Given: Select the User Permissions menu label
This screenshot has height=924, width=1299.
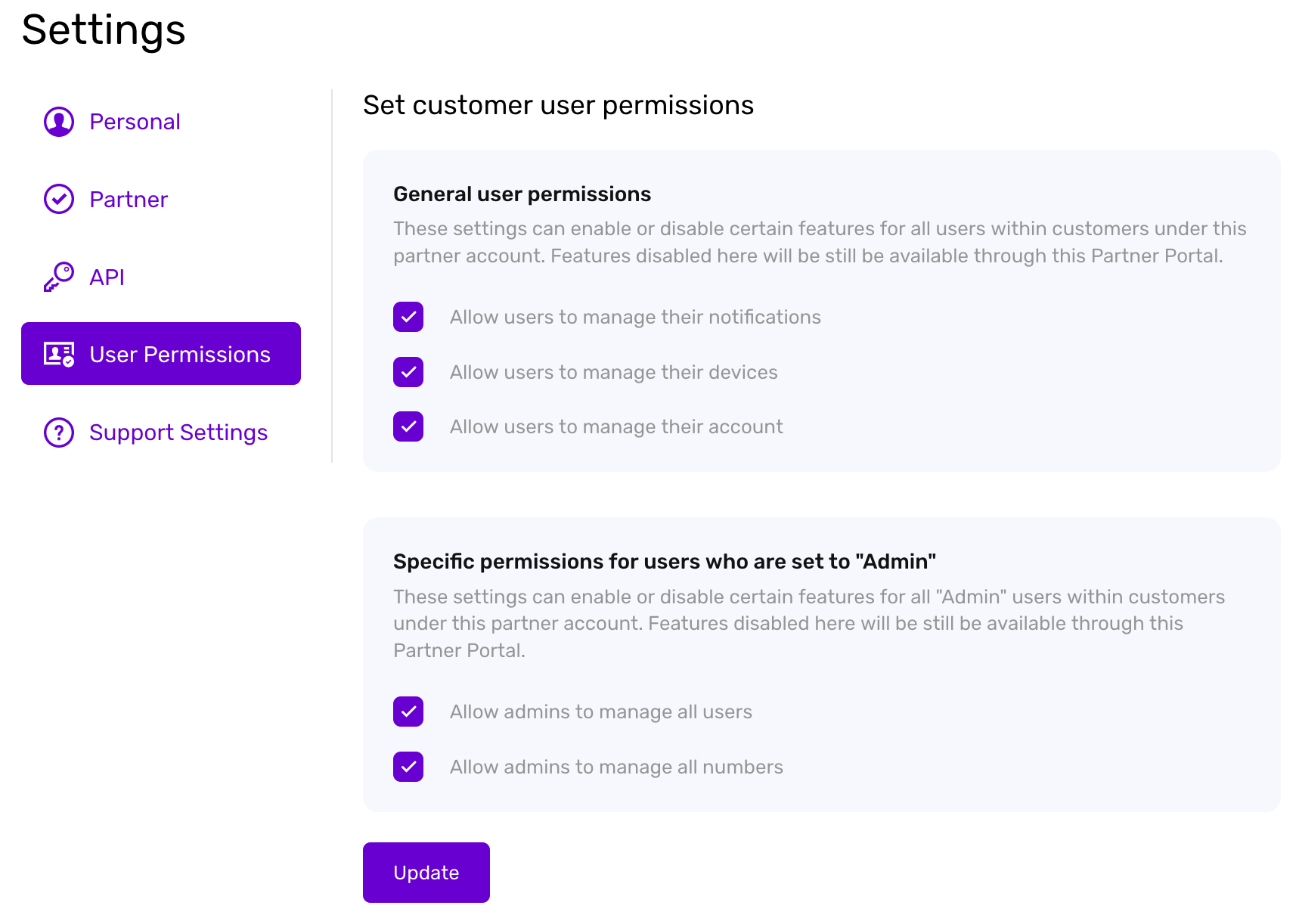Looking at the screenshot, I should click(x=180, y=355).
